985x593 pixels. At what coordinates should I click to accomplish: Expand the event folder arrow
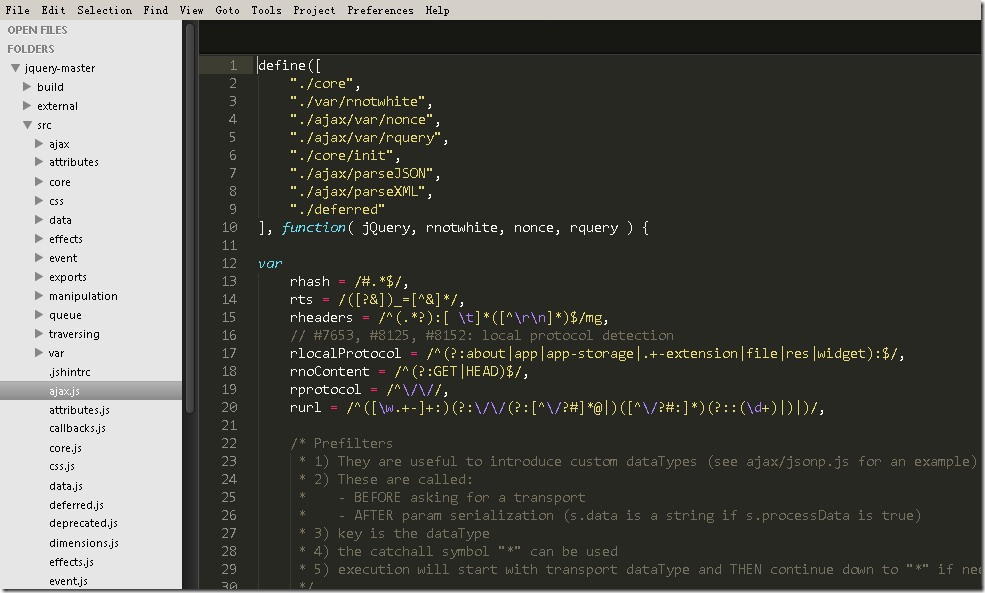click(x=39, y=258)
